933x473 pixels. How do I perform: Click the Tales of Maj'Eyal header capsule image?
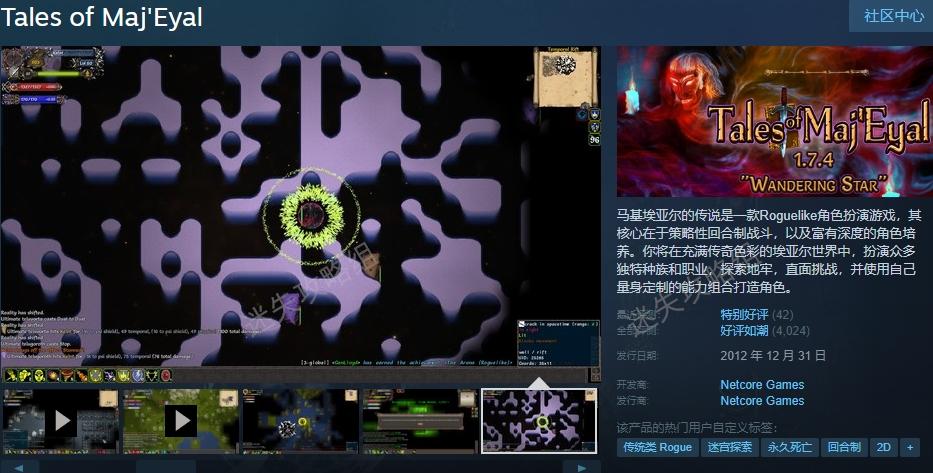click(775, 121)
